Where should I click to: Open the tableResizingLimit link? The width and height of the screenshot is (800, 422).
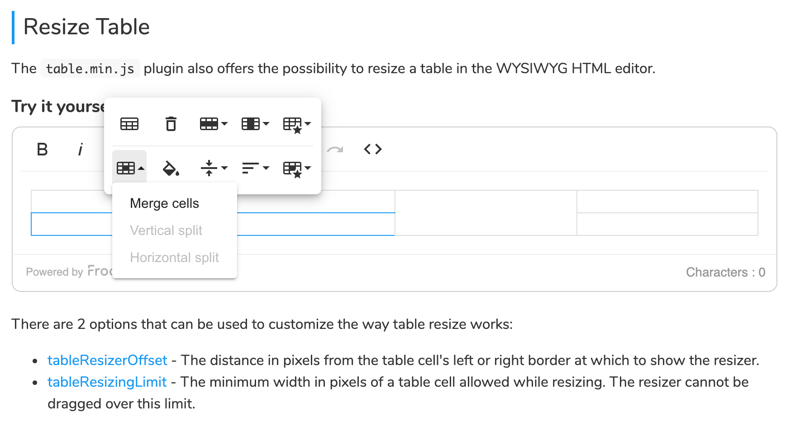(x=107, y=382)
